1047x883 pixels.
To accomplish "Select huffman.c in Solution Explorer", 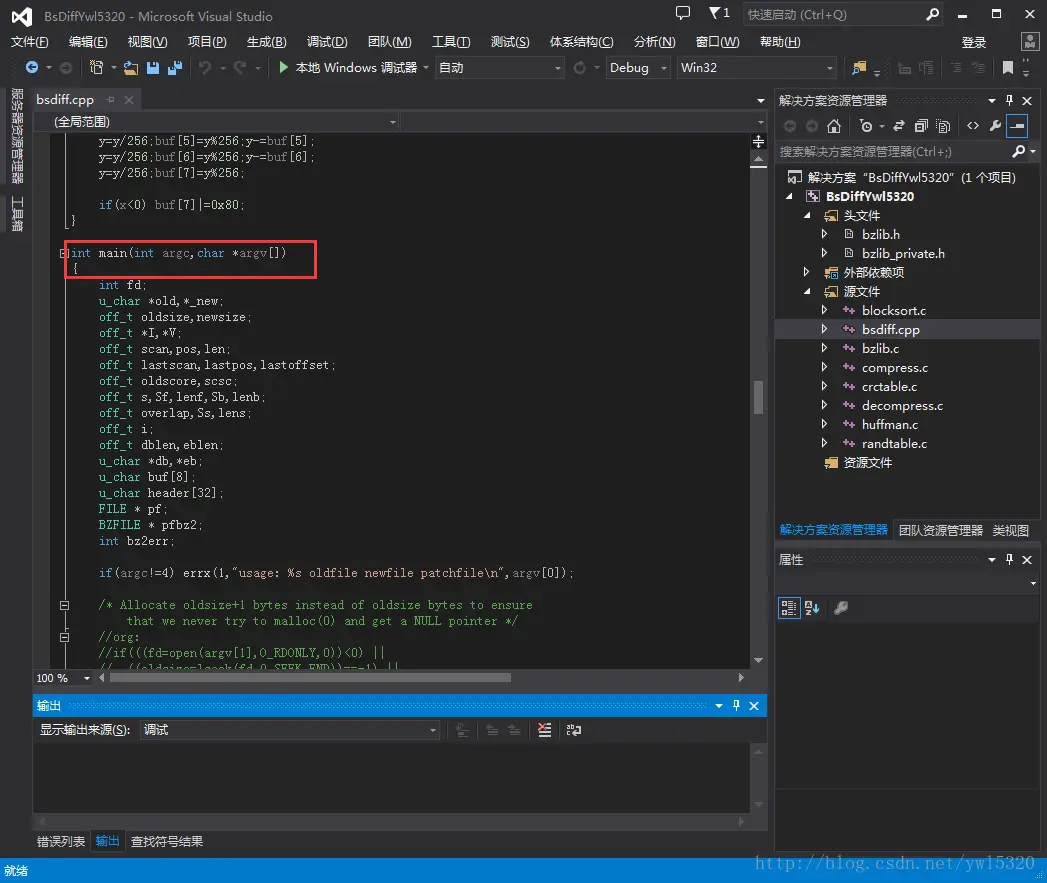I will (889, 424).
